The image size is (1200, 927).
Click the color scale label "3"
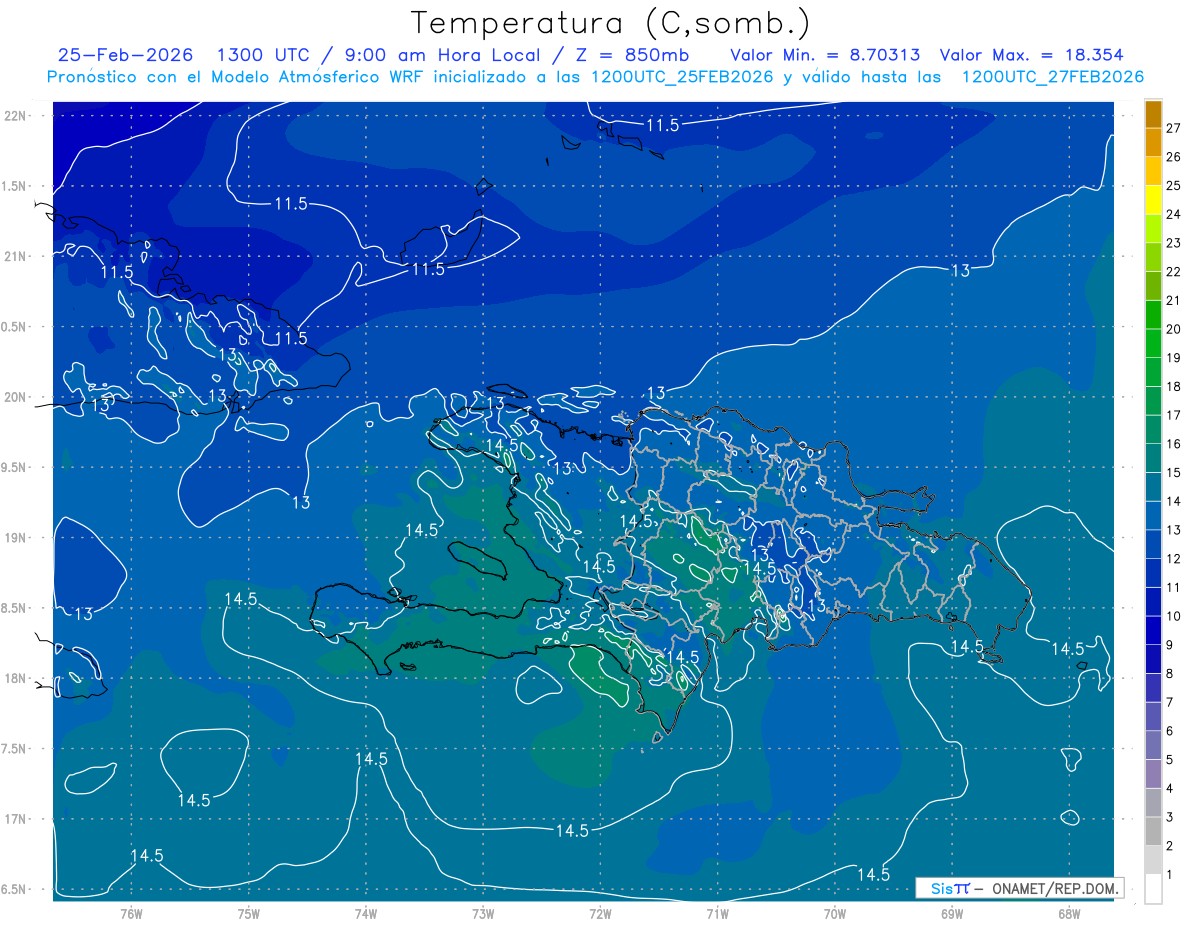pyautogui.click(x=1169, y=817)
